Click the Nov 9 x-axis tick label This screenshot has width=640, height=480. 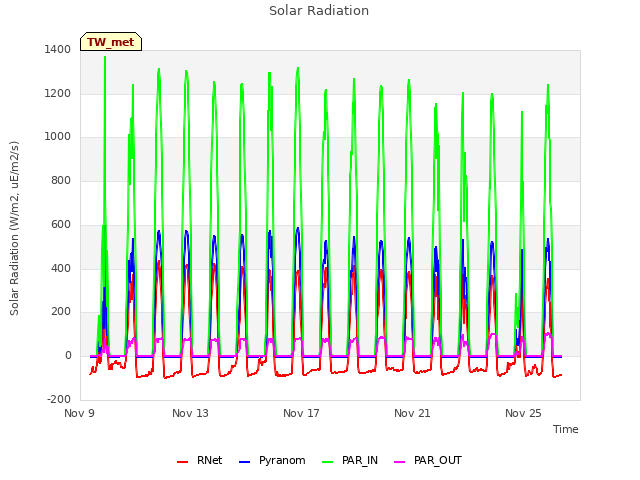tap(80, 413)
